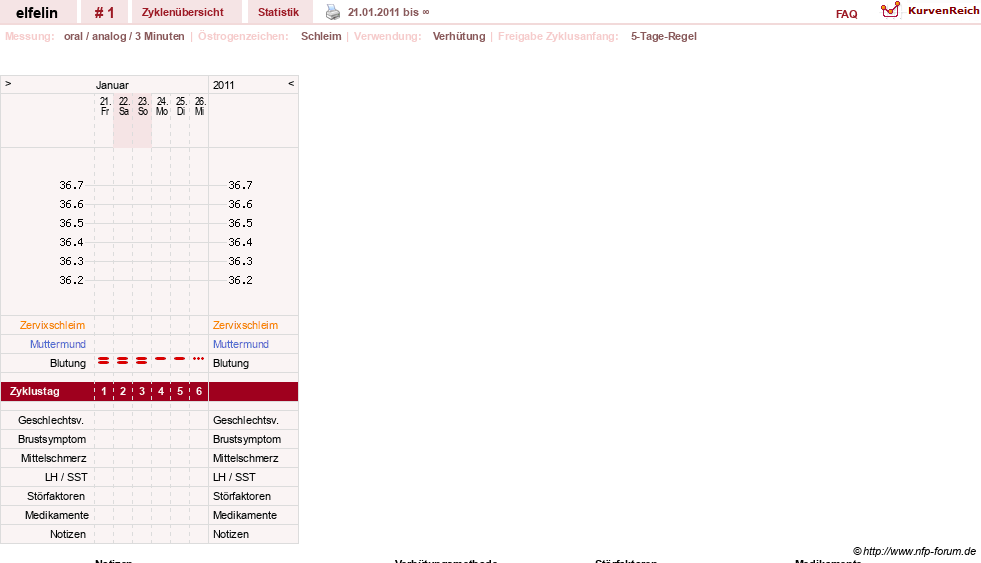
Task: Click the right Blutung row label
Action: (231, 363)
